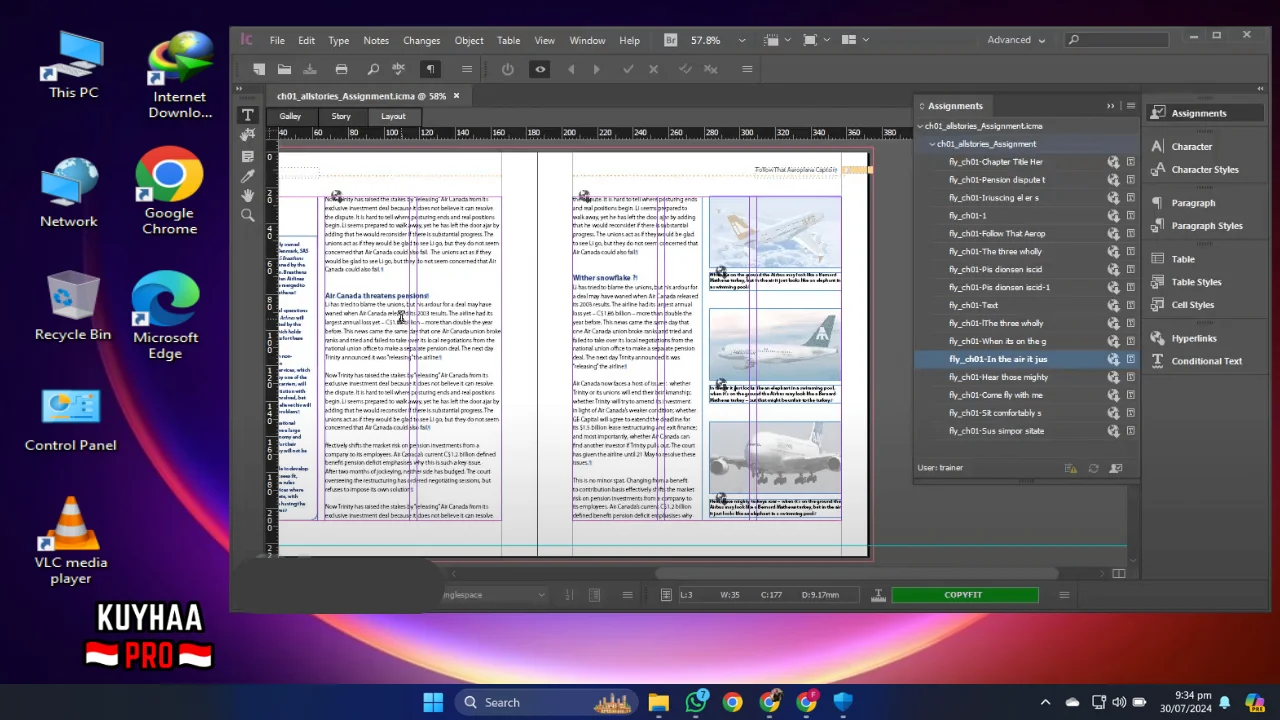The image size is (1280, 720).
Task: Open the Assignments panel flyout menu
Action: (x=1130, y=106)
